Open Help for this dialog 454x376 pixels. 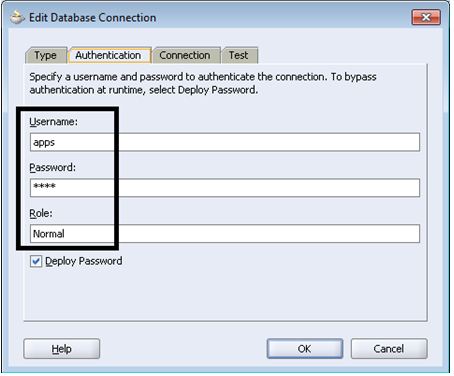62,349
